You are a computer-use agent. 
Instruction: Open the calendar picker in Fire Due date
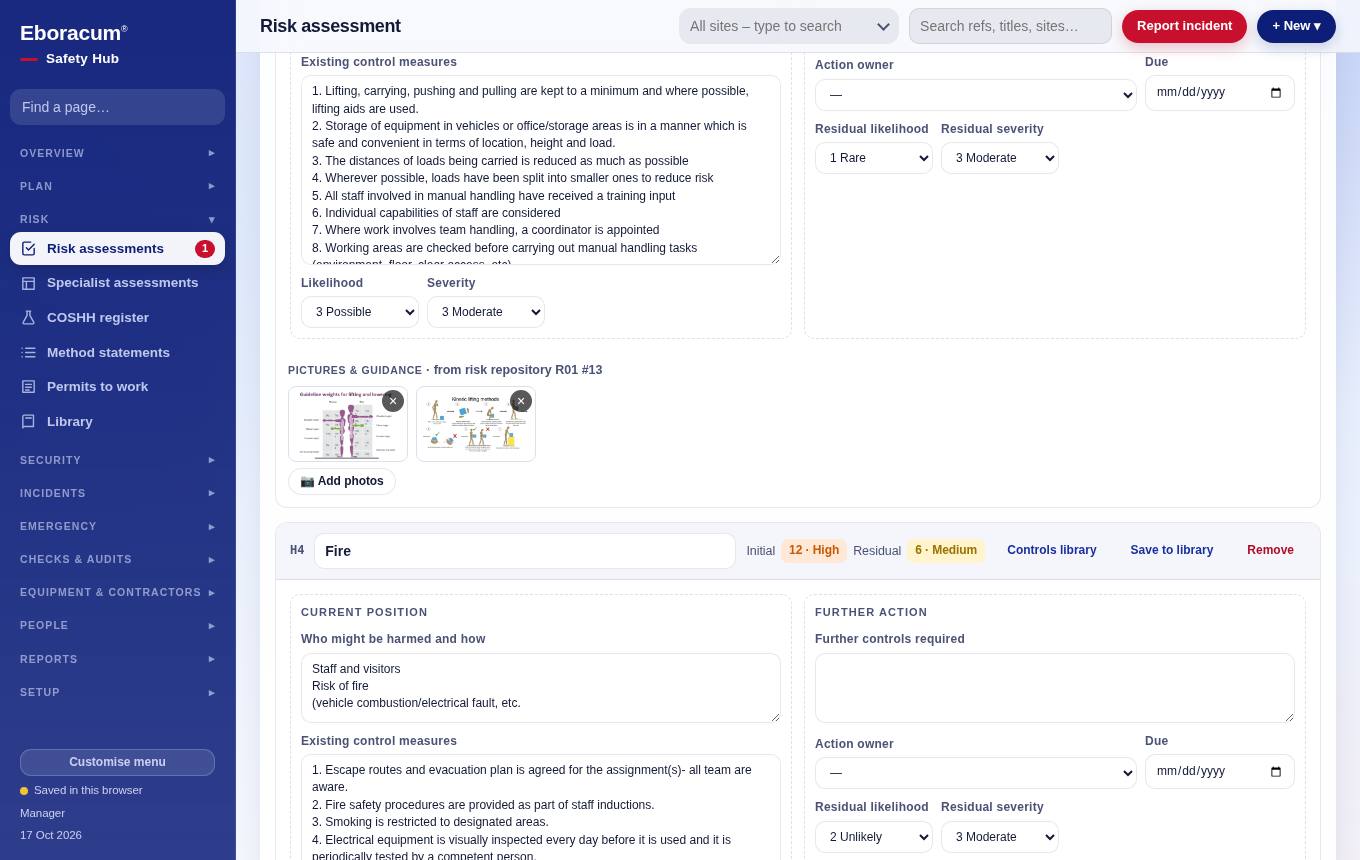[1275, 771]
